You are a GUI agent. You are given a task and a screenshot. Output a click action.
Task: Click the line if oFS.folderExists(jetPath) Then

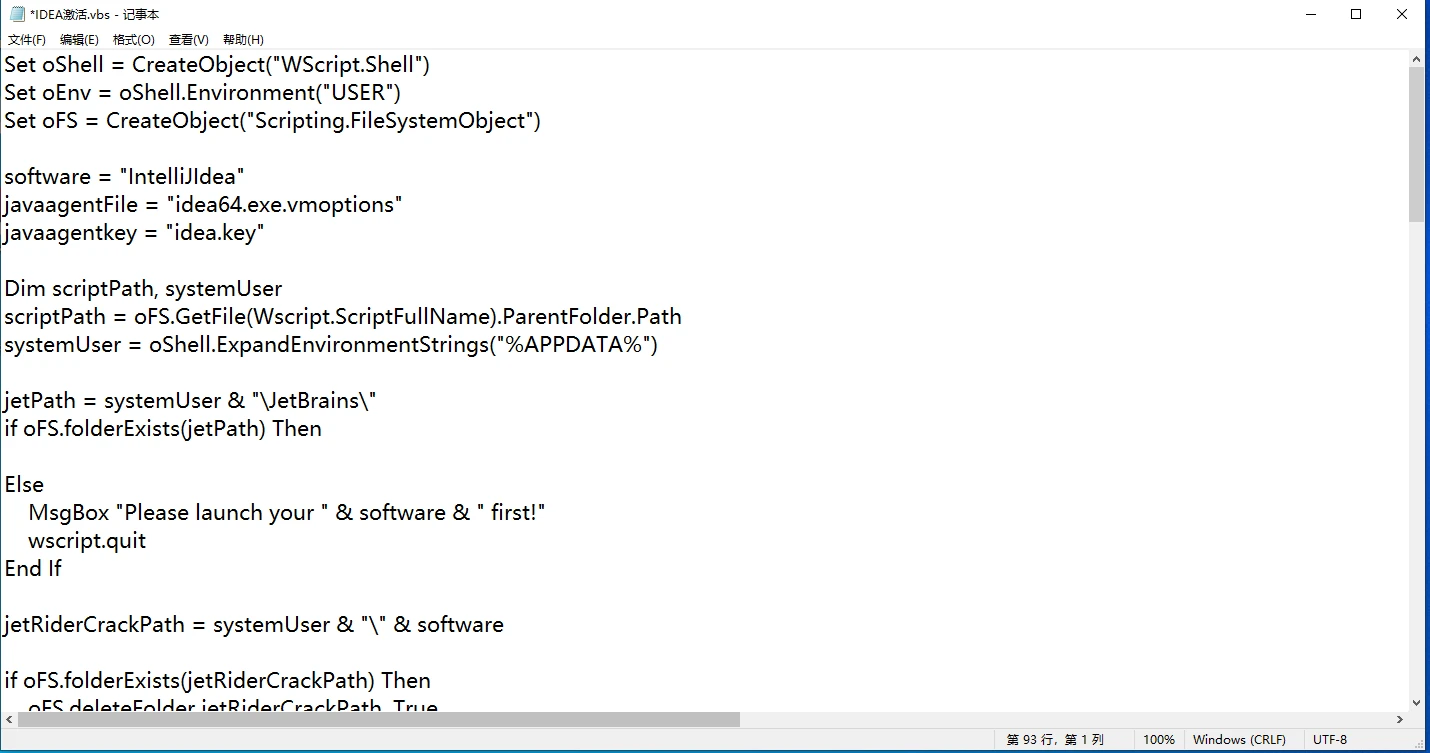(163, 429)
